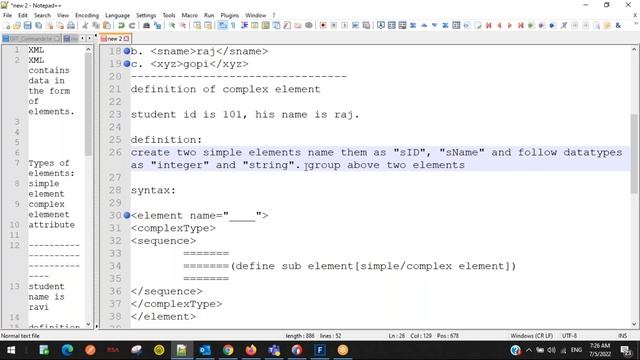Open the question mark help menu
The image size is (640, 360).
pyautogui.click(x=274, y=15)
